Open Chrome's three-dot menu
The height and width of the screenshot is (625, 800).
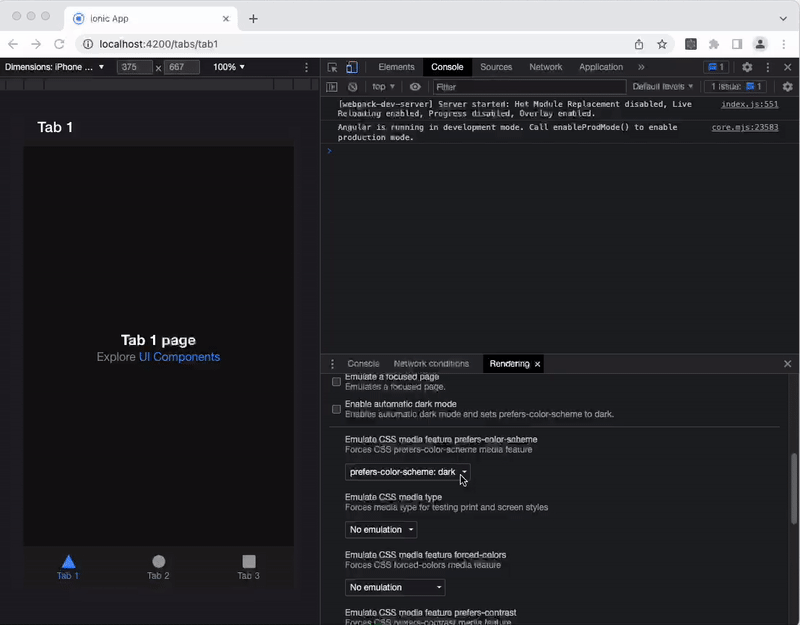[784, 44]
